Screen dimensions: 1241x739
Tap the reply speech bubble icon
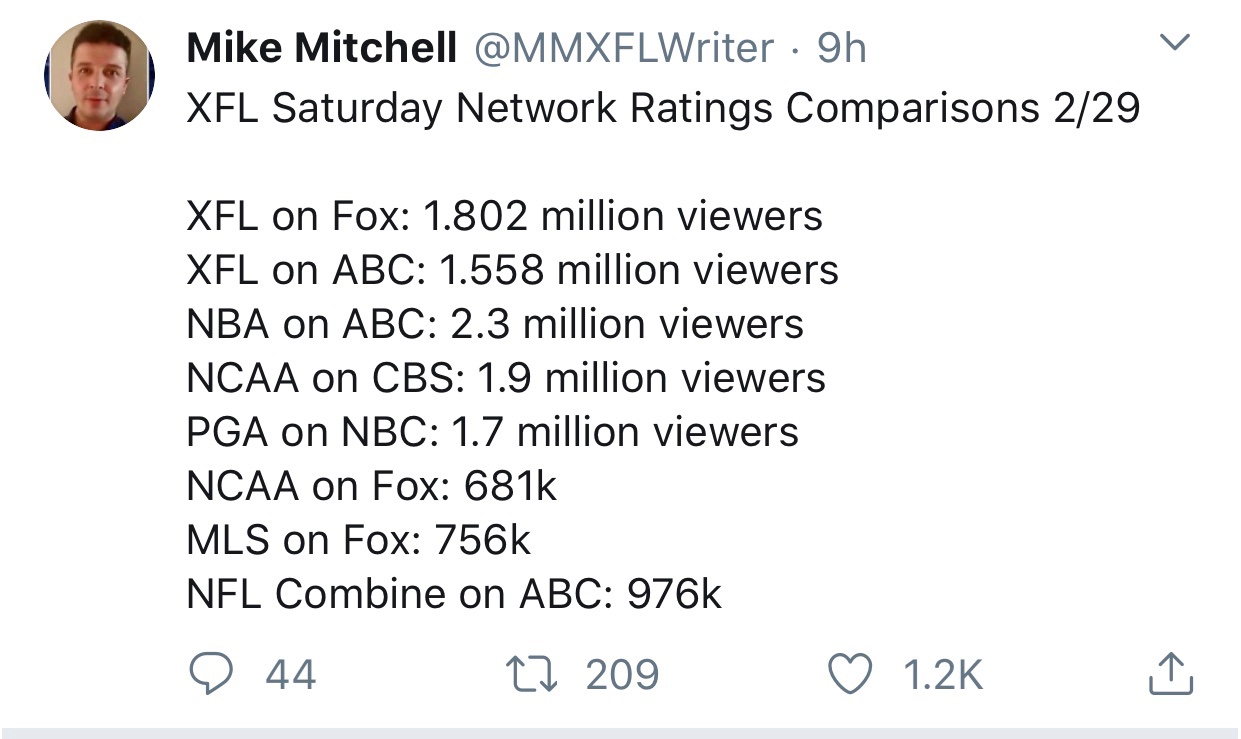pyautogui.click(x=210, y=675)
